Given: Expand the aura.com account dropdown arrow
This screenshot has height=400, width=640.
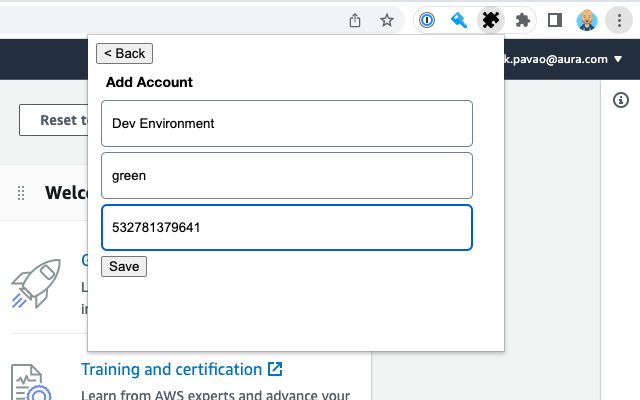Looking at the screenshot, I should point(618,59).
